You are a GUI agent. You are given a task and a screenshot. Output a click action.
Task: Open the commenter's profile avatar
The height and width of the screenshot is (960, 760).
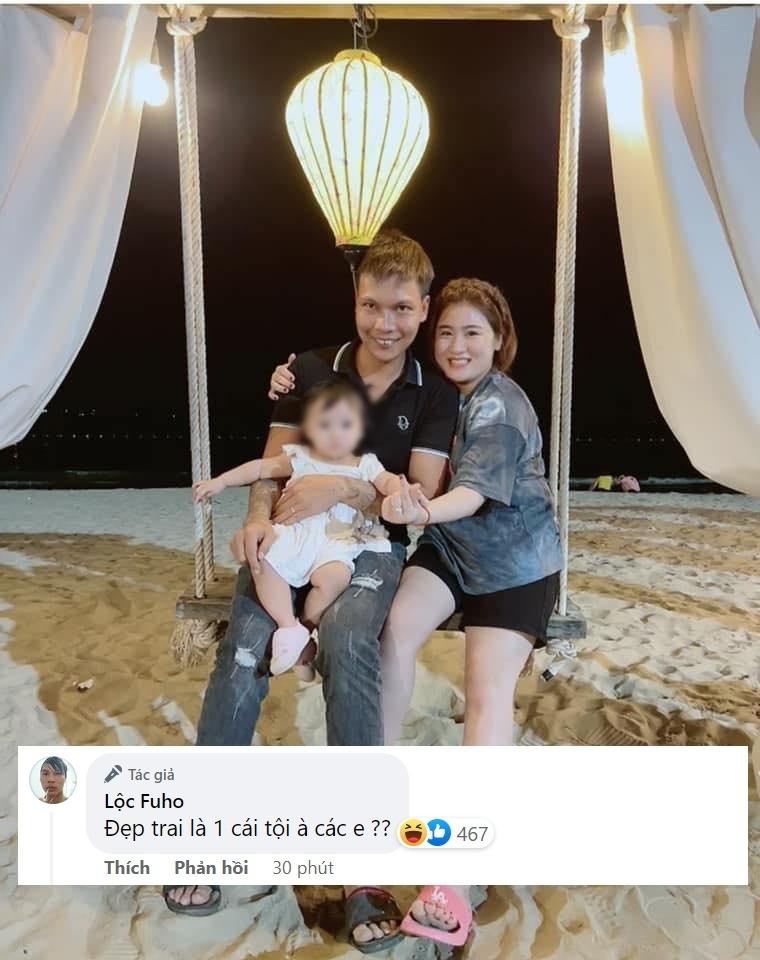pyautogui.click(x=53, y=779)
